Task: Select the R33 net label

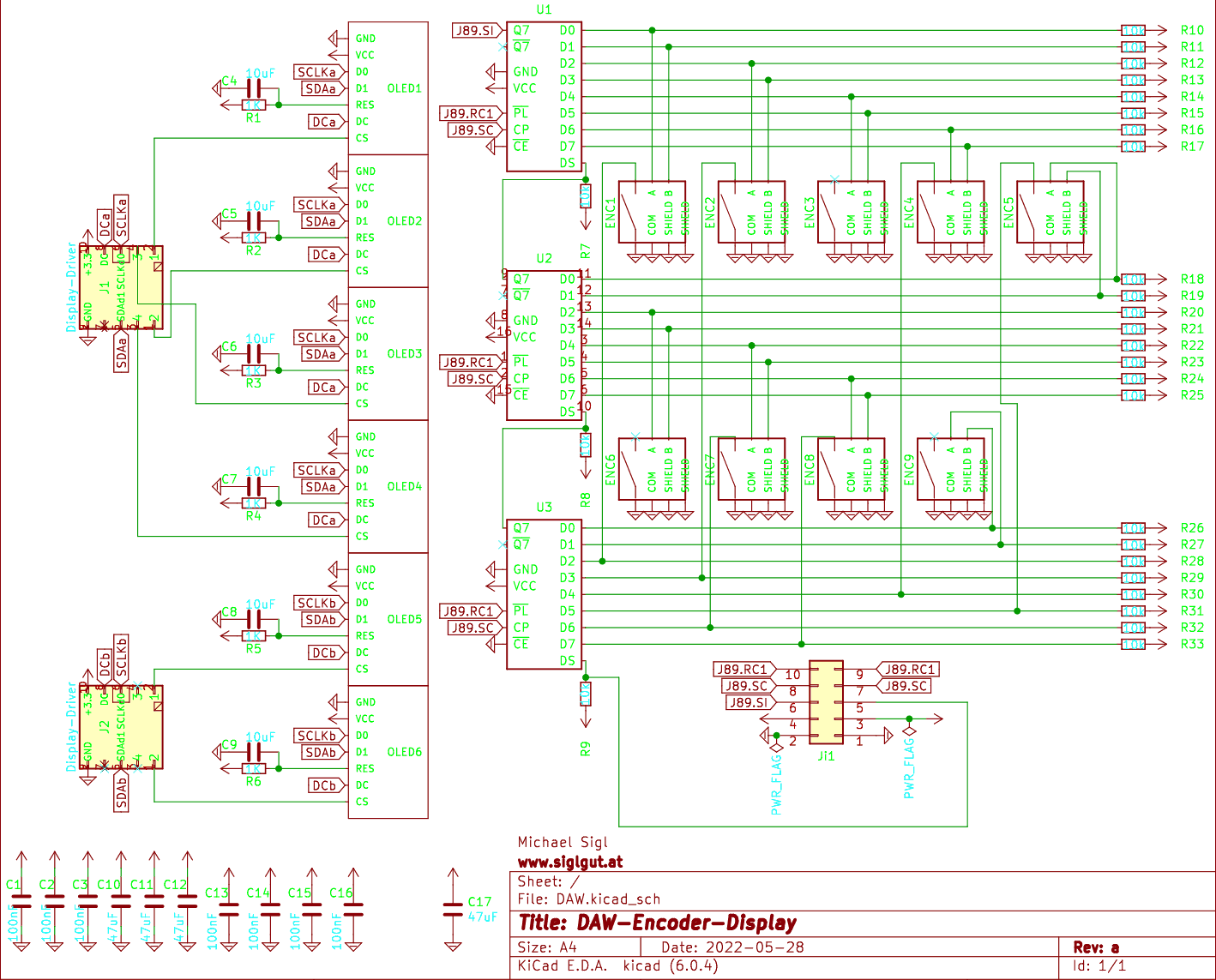Action: coord(1192,644)
